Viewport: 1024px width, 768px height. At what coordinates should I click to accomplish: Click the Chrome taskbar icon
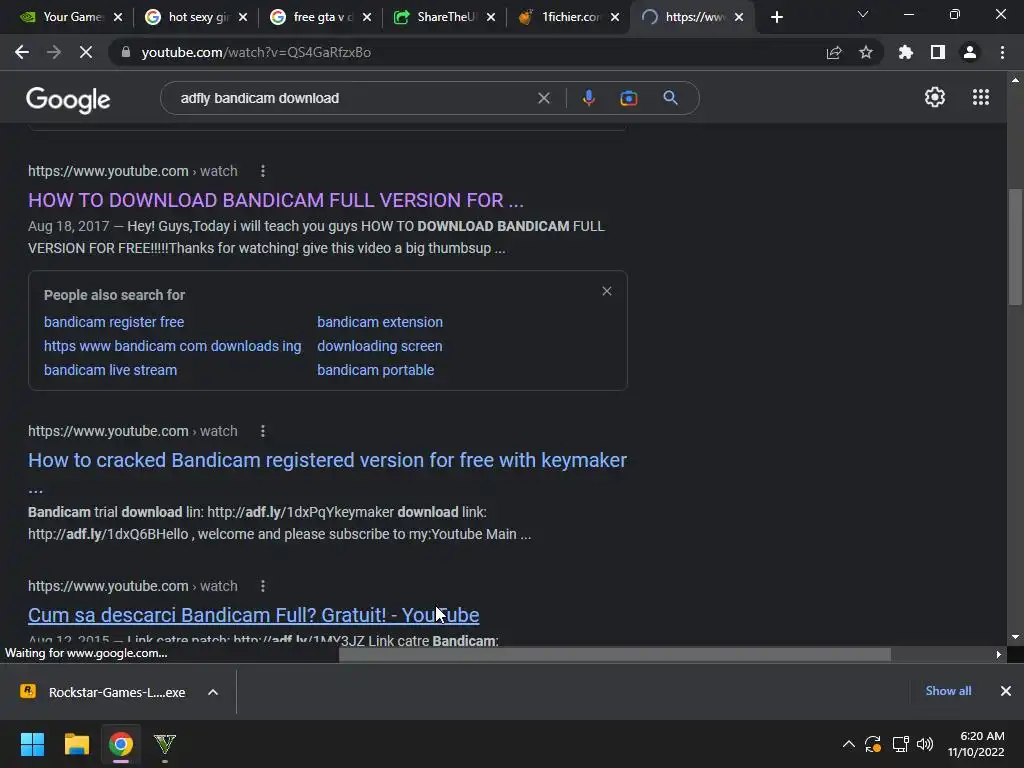(121, 744)
